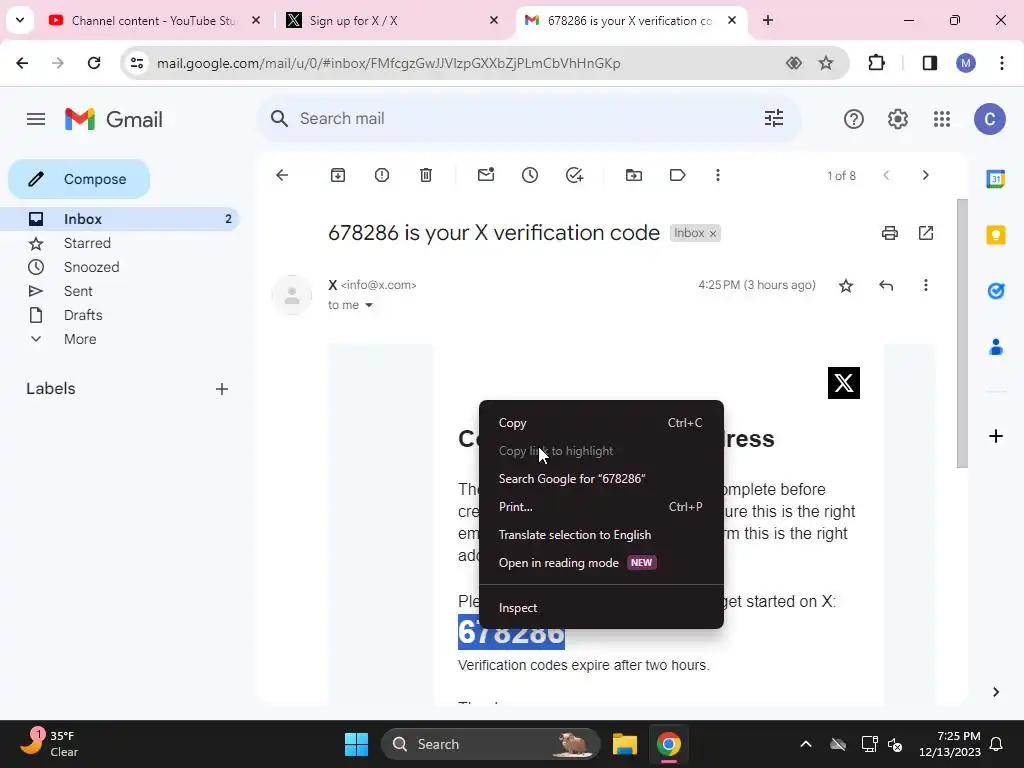Show recipient details dropdown next to 'to me'
Image resolution: width=1024 pixels, height=768 pixels.
pos(369,305)
